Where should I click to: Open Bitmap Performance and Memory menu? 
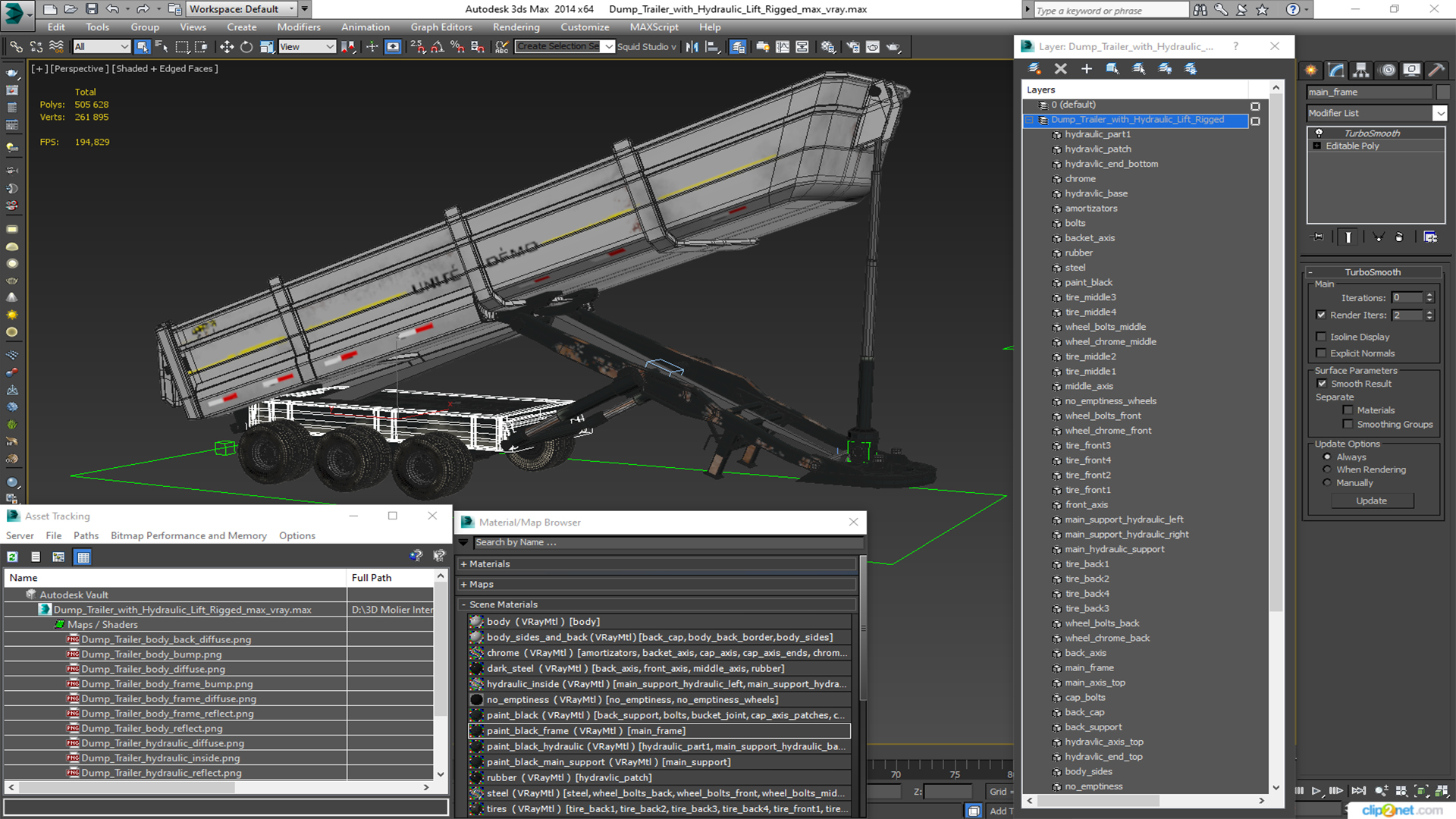point(188,535)
